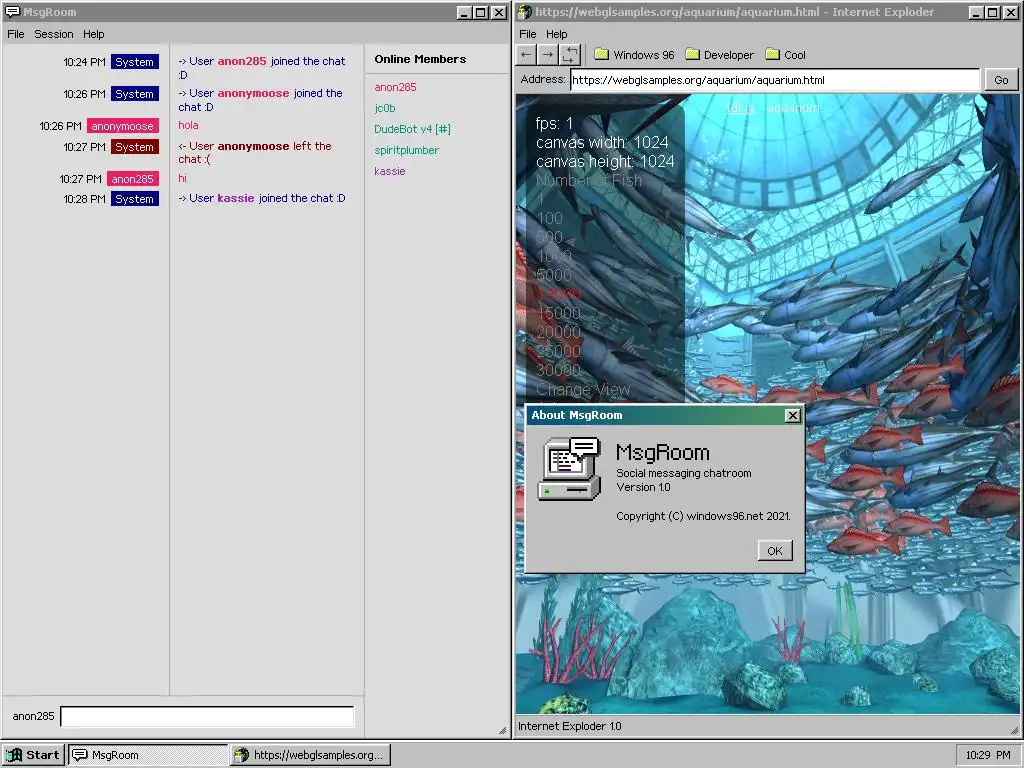
Task: Click the MsgRoom title bar icon
Action: [x=12, y=12]
